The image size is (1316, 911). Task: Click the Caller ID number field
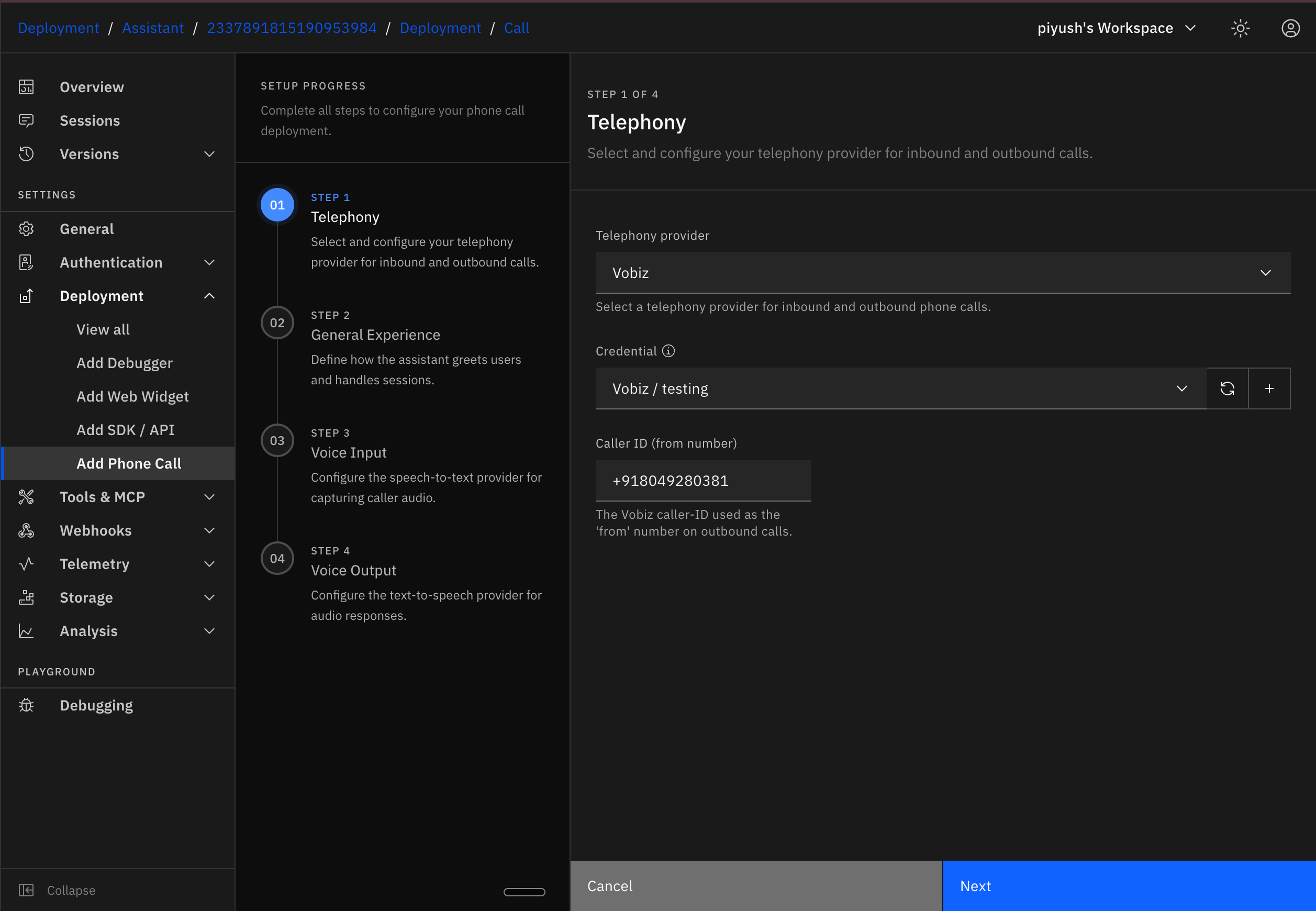coord(703,481)
